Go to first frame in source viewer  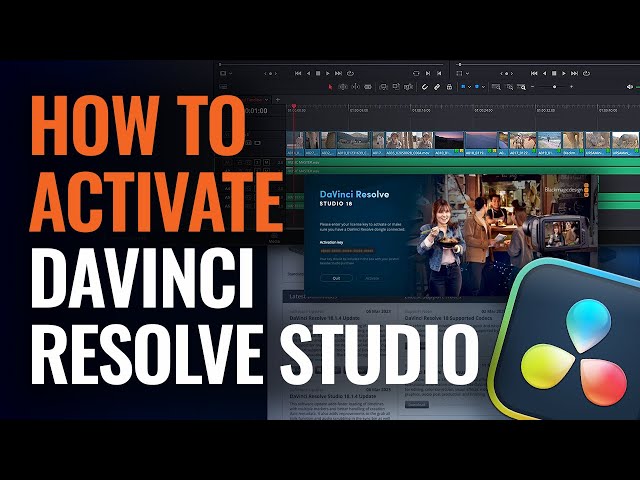pos(298,73)
